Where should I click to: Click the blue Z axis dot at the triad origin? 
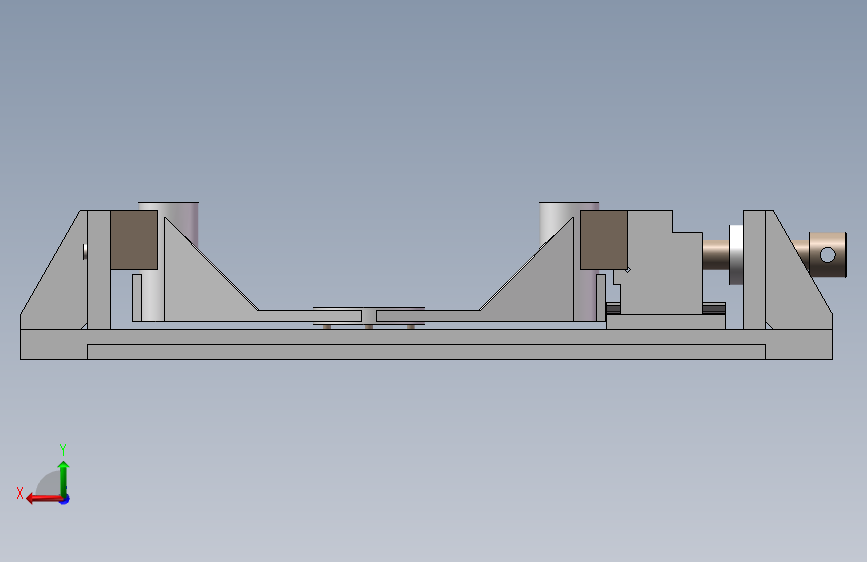click(65, 499)
